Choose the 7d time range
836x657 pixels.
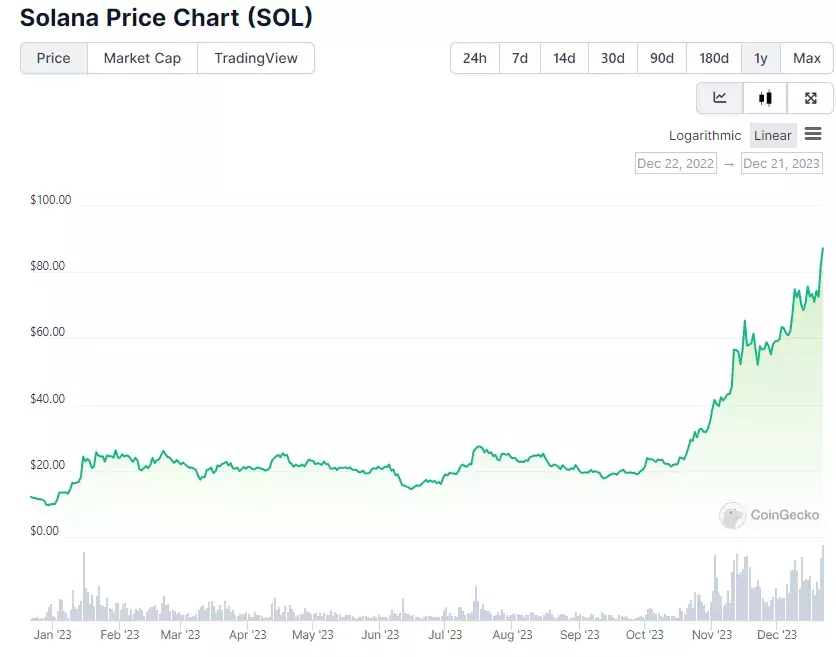tap(520, 58)
